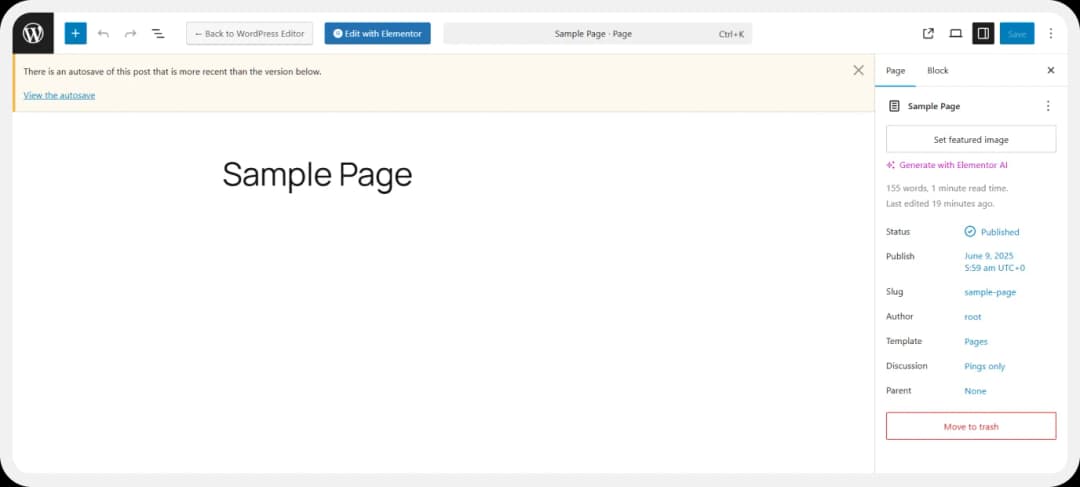Go back to WordPress Editor
Screen dimensions: 1080x487
[x=249, y=33]
